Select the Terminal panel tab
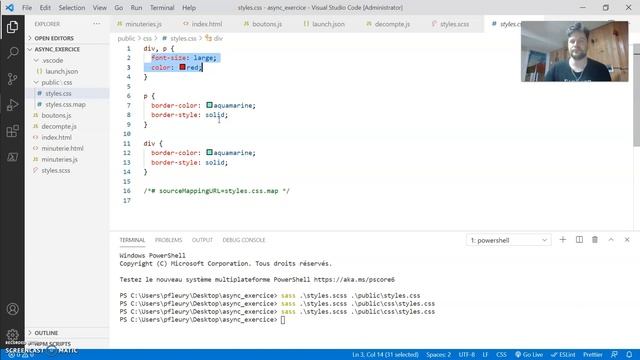 click(132, 240)
